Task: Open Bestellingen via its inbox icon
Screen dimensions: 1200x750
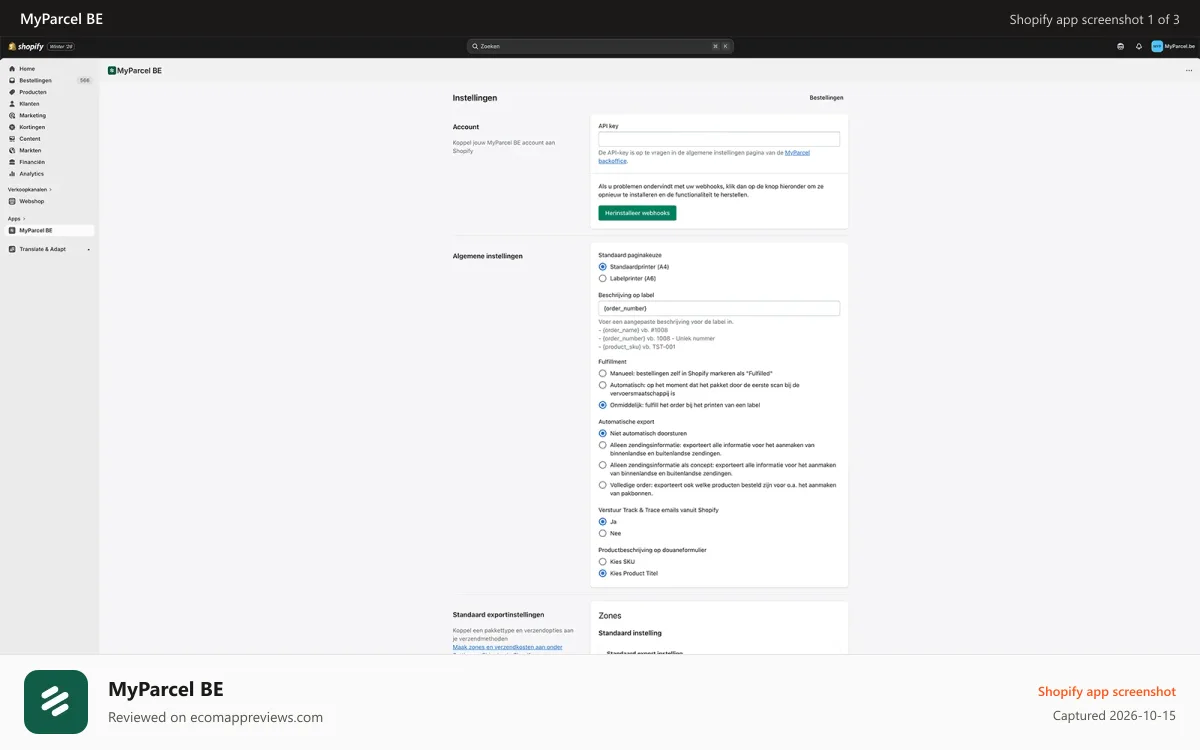Action: click(x=11, y=80)
